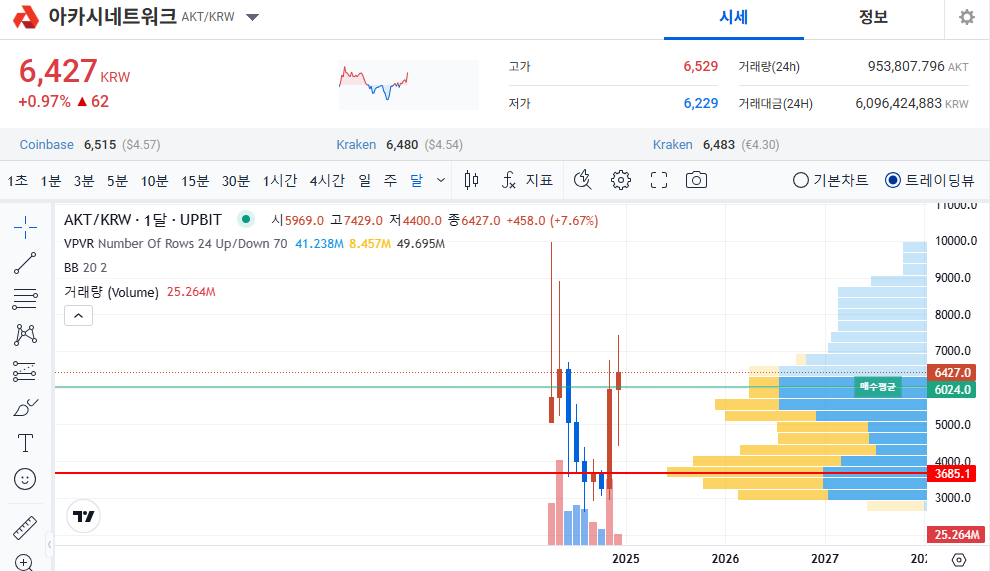Activate the zoom-in tool
This screenshot has width=990, height=571.
(x=24, y=562)
